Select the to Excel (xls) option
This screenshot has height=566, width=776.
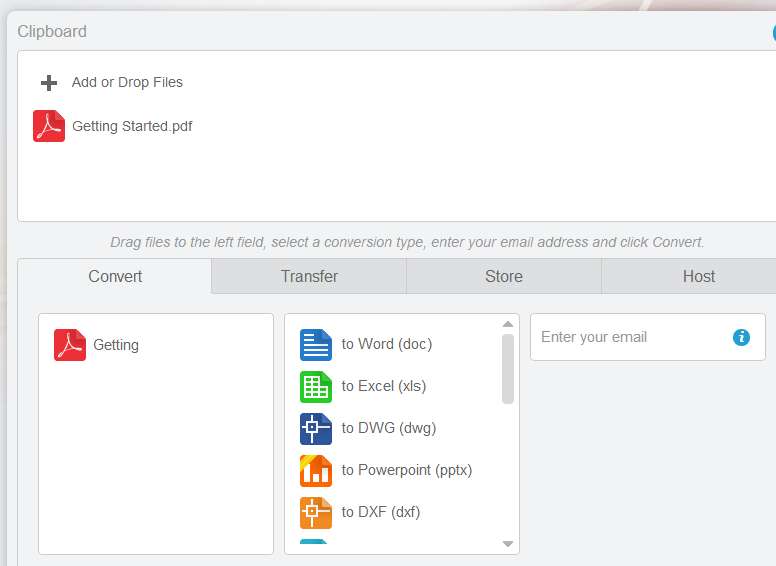(x=384, y=386)
